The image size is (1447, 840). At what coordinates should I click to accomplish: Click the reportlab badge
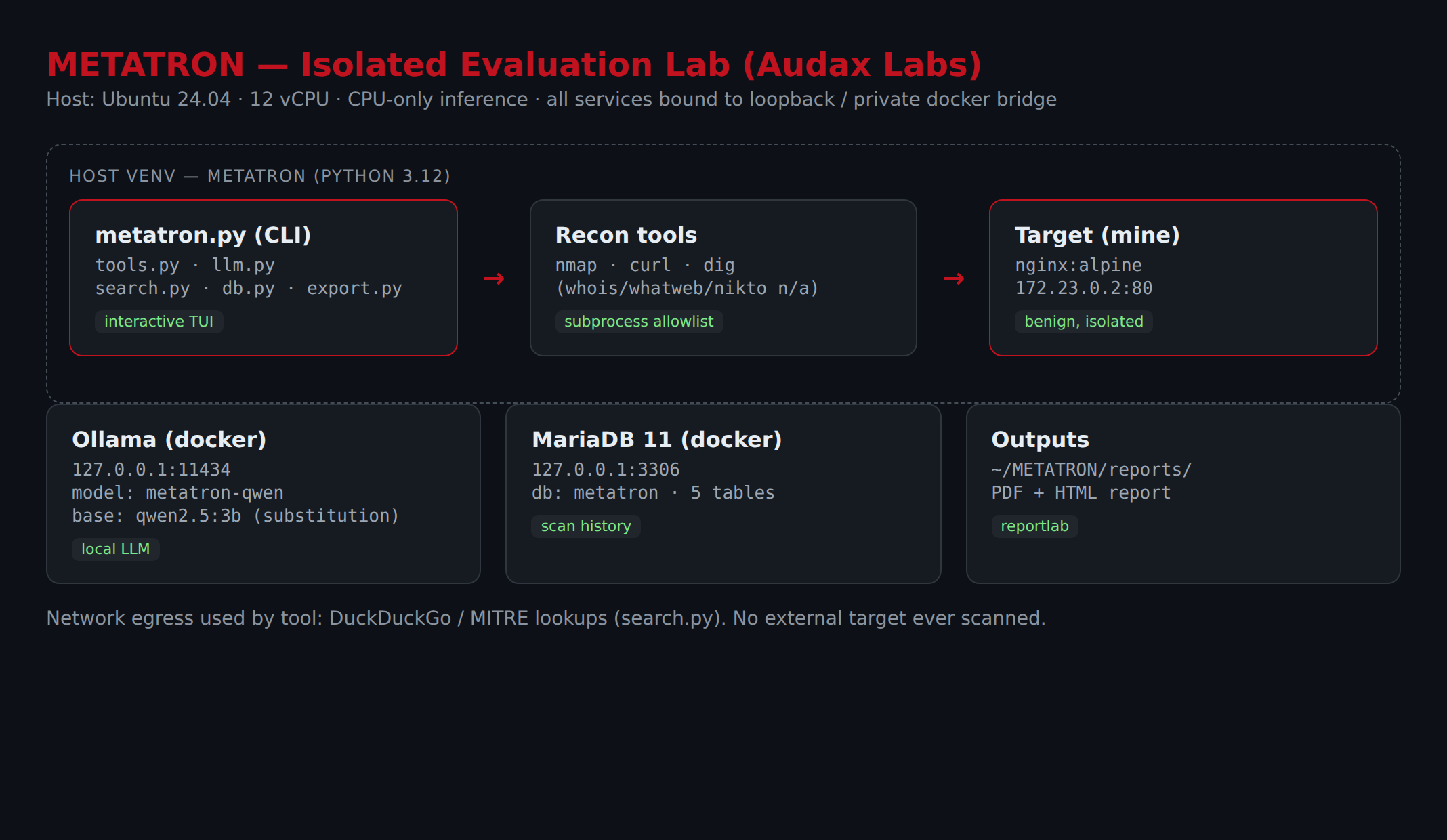(x=1035, y=526)
